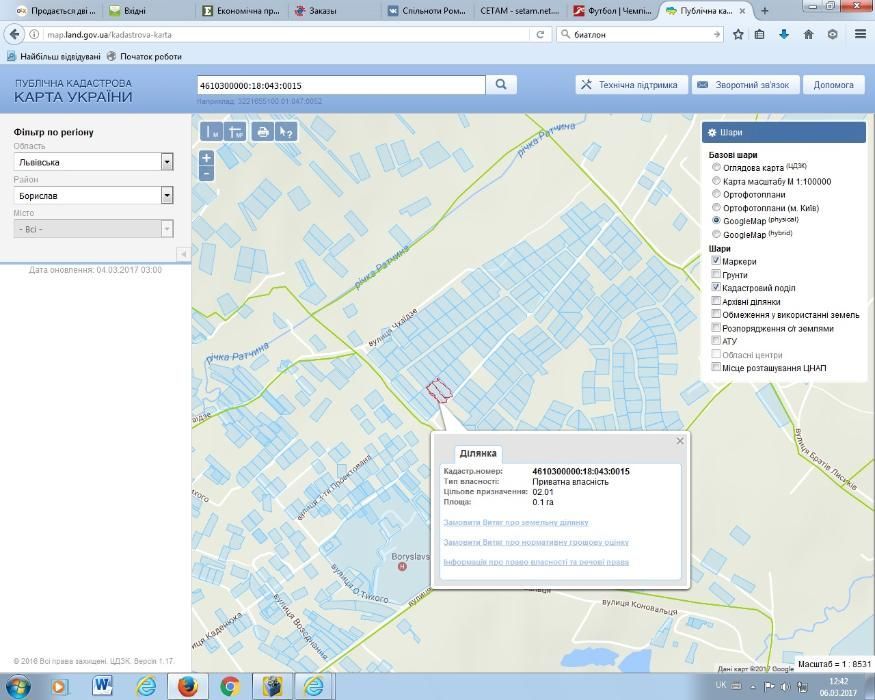This screenshot has width=875, height=700.
Task: Select the distance measurement tool on map
Action: pos(211,132)
